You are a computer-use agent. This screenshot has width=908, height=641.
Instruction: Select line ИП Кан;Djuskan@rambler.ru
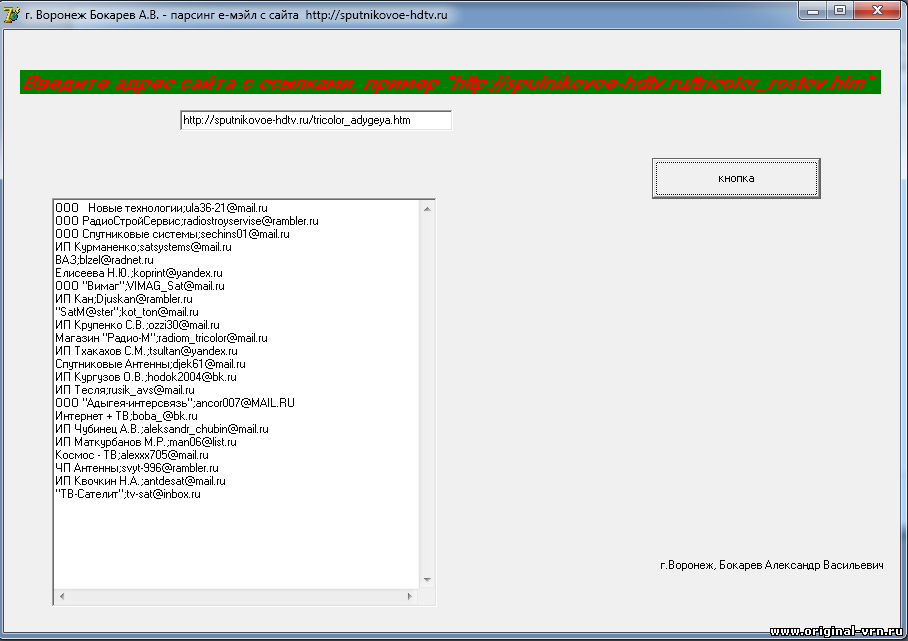(x=123, y=299)
